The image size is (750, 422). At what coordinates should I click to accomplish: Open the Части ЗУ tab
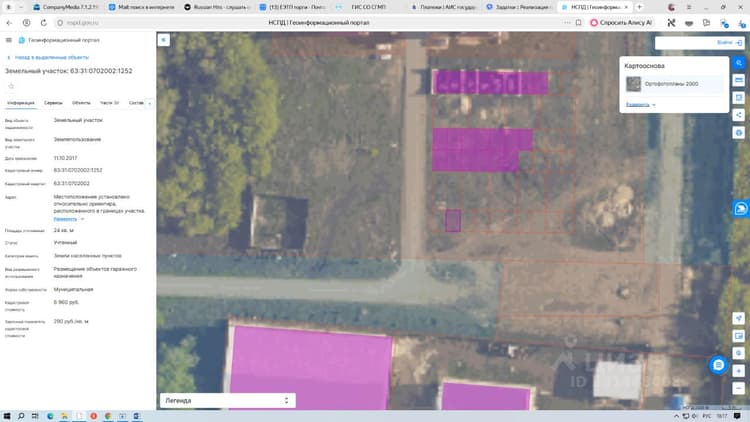pos(109,103)
